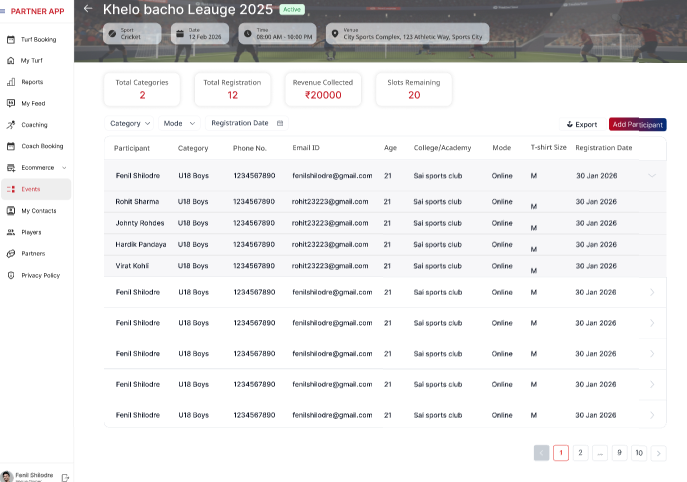
Task: Open Privacy Policy in sidebar
Action: pos(36,275)
